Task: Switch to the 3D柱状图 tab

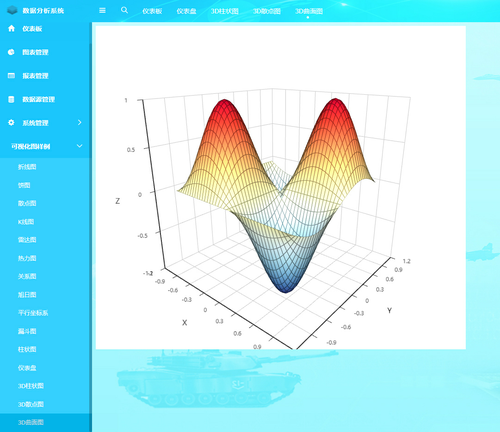Action: pos(225,11)
